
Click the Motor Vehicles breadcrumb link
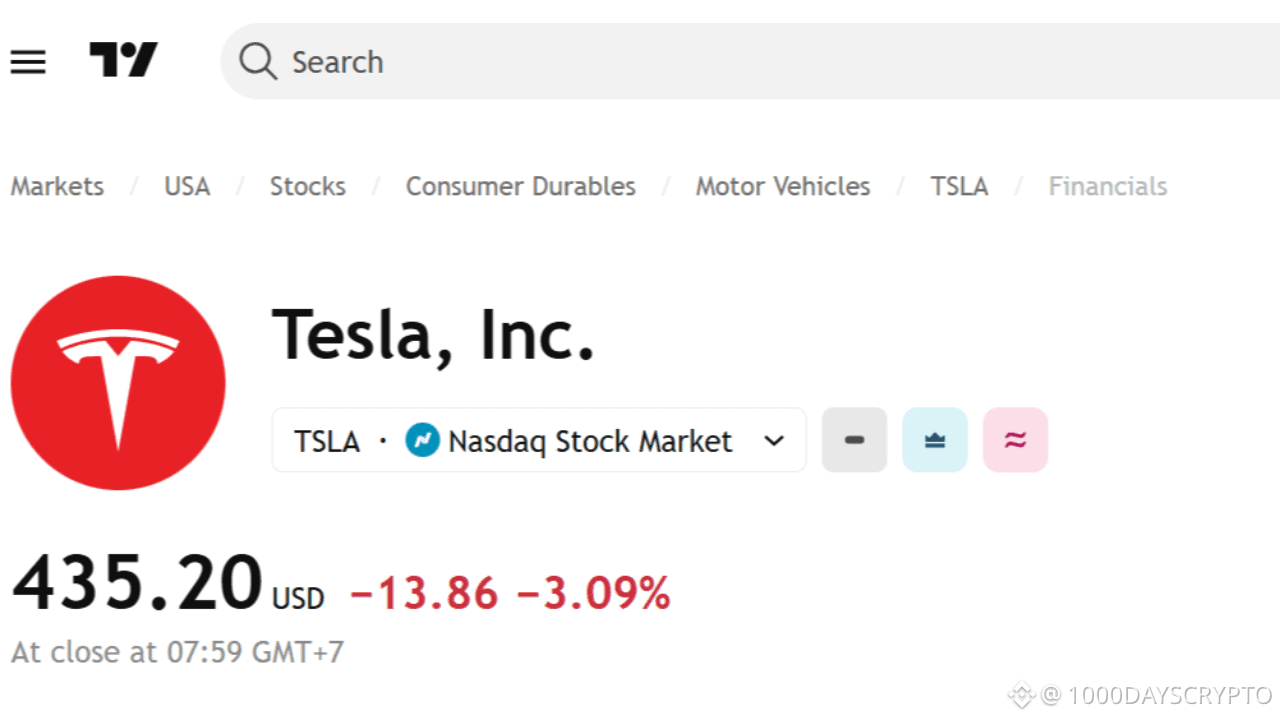coord(782,186)
